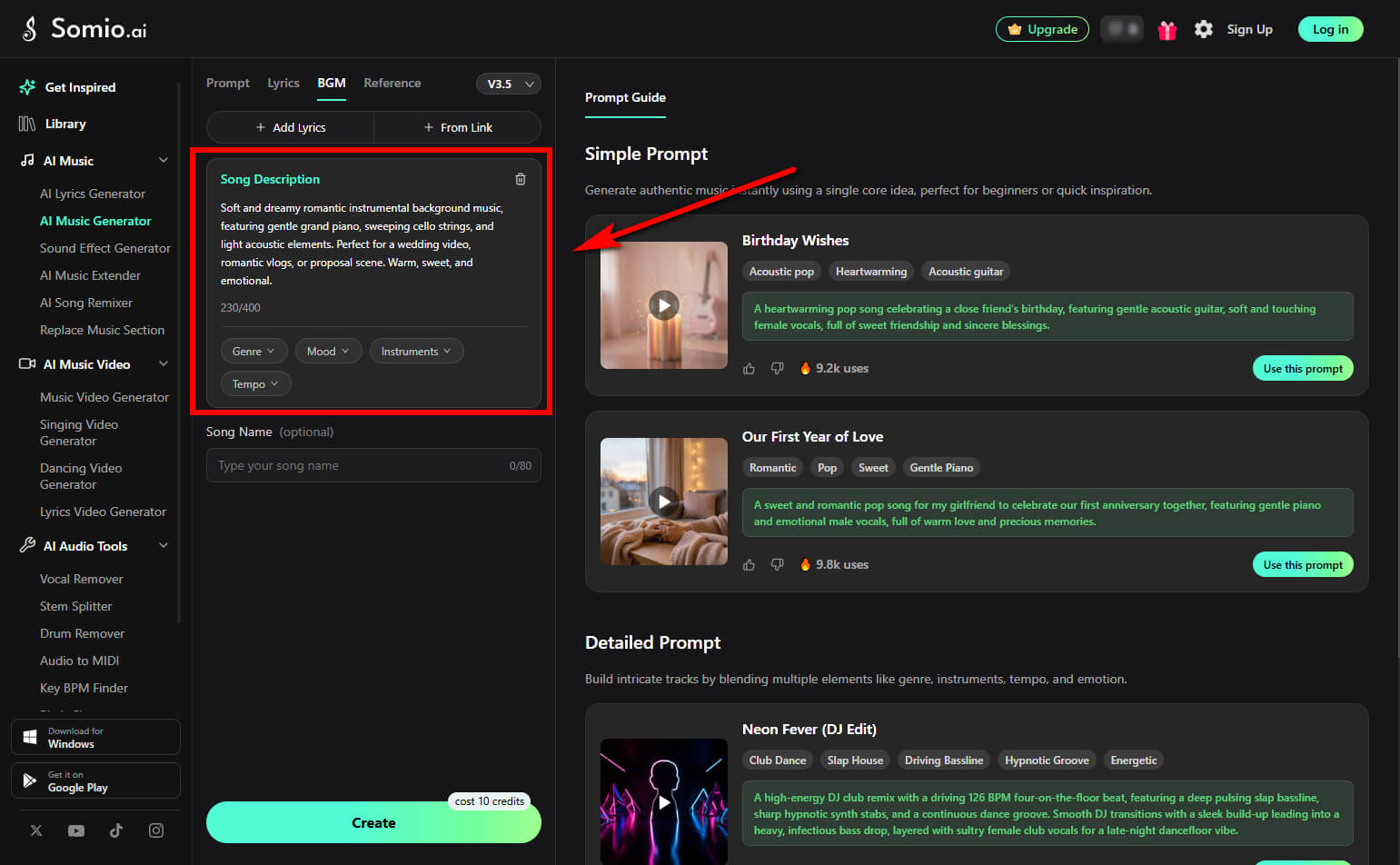The image size is (1400, 865).
Task: Select the BGM tab
Action: coord(332,83)
